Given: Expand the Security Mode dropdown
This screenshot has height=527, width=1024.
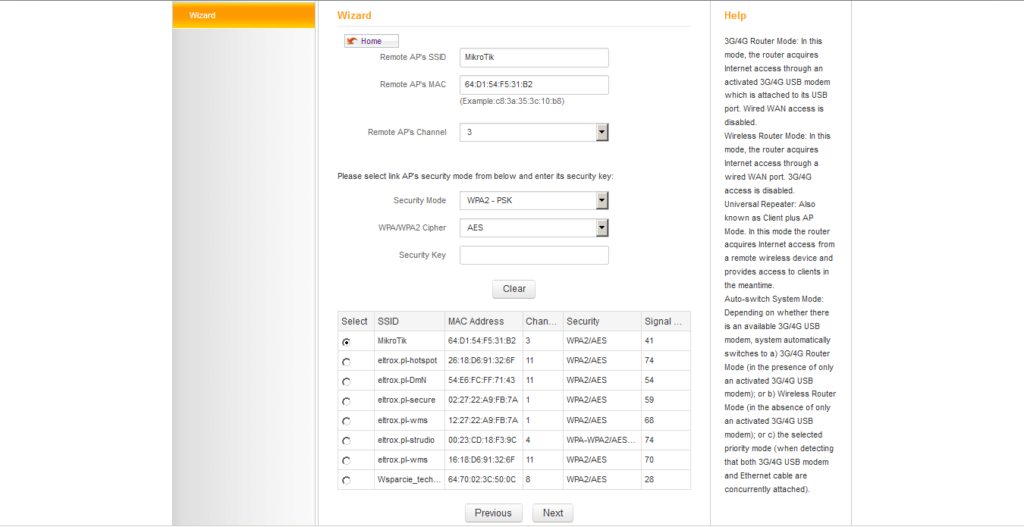Looking at the screenshot, I should [534, 201].
